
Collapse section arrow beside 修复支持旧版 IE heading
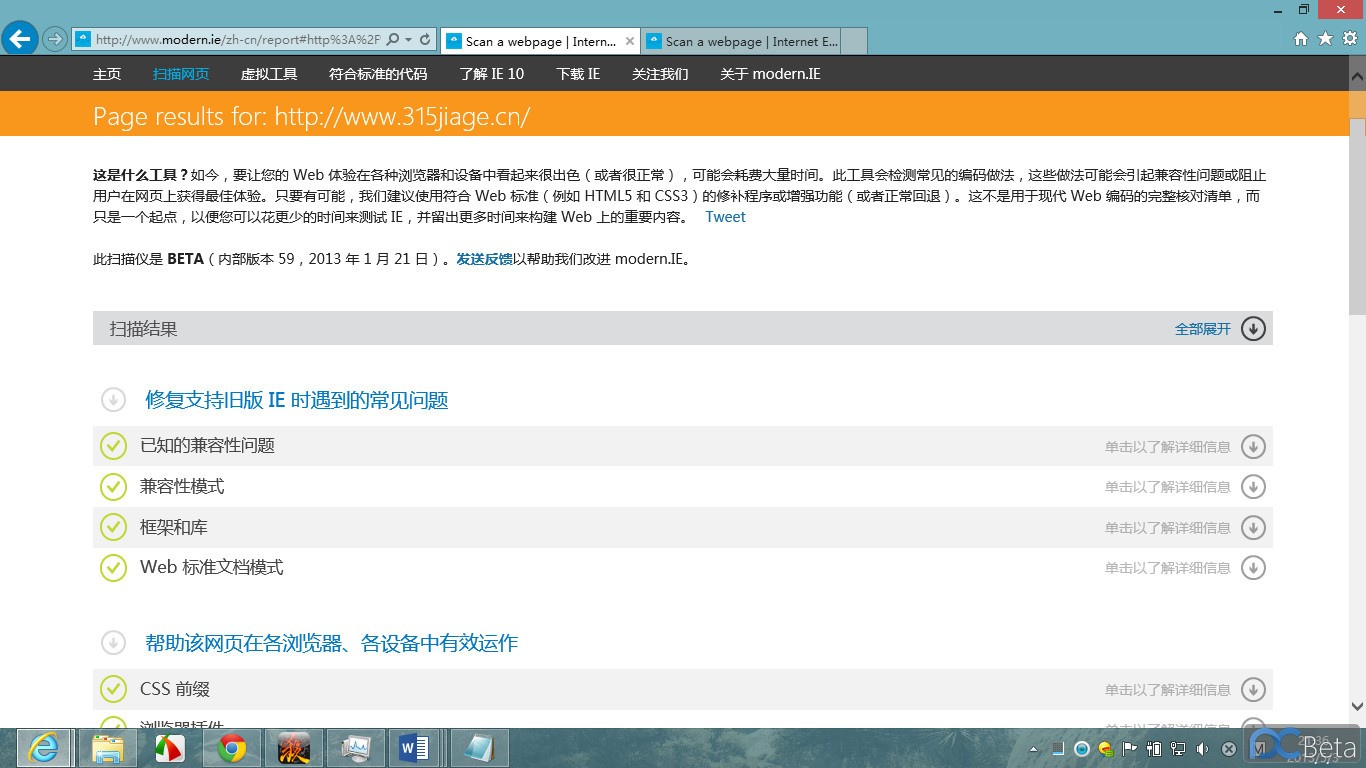click(x=113, y=400)
